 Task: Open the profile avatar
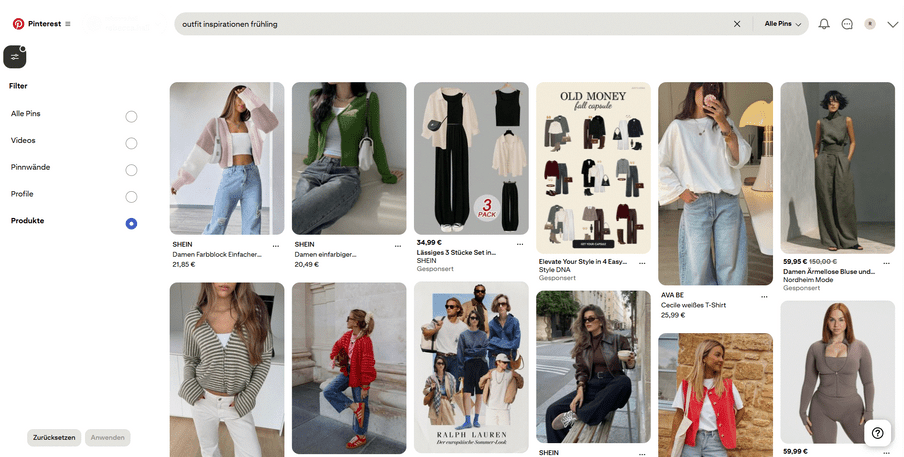(x=870, y=24)
